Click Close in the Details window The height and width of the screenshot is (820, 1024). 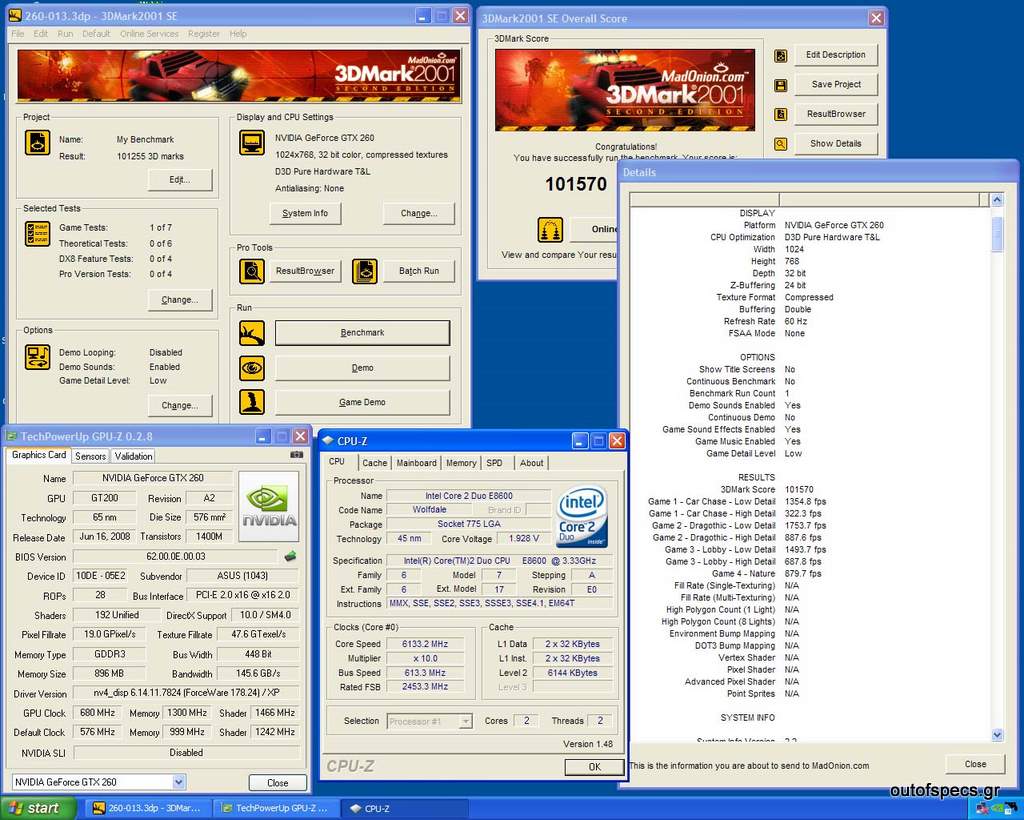tap(975, 764)
